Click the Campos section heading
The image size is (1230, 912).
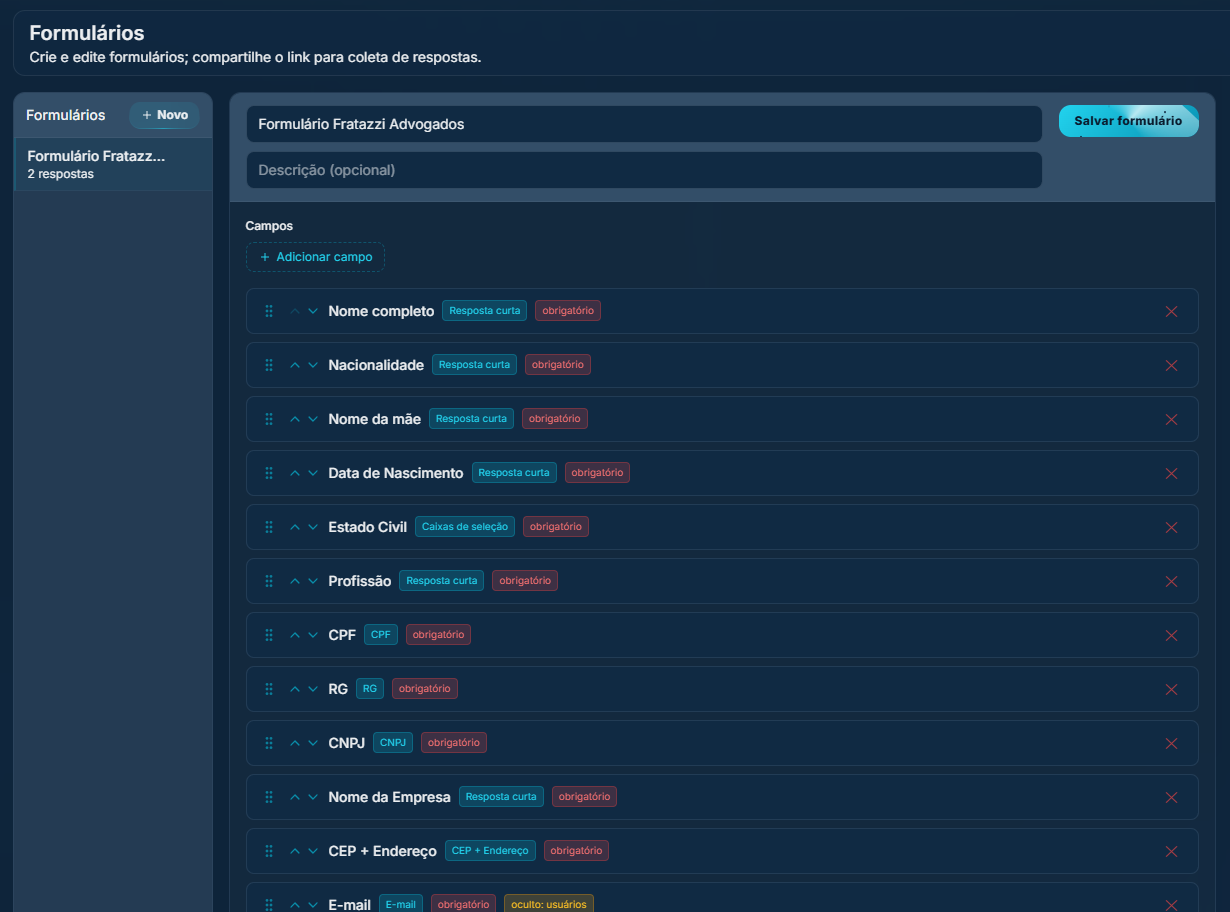point(269,226)
